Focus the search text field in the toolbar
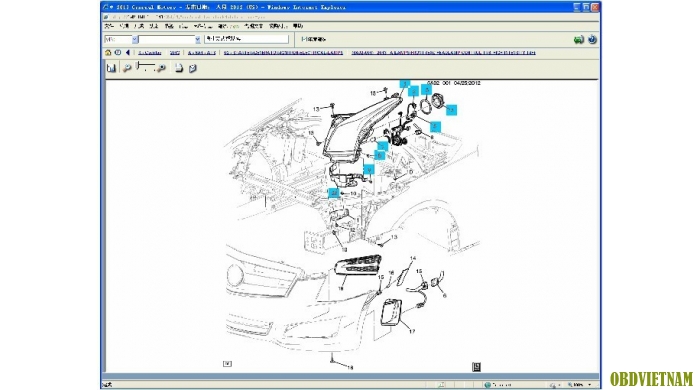The width and height of the screenshot is (700, 390). (246, 39)
